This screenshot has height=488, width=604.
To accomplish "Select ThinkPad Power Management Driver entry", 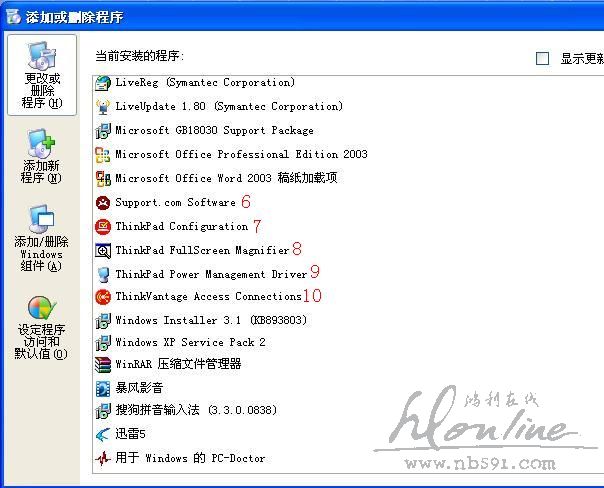I will 211,274.
